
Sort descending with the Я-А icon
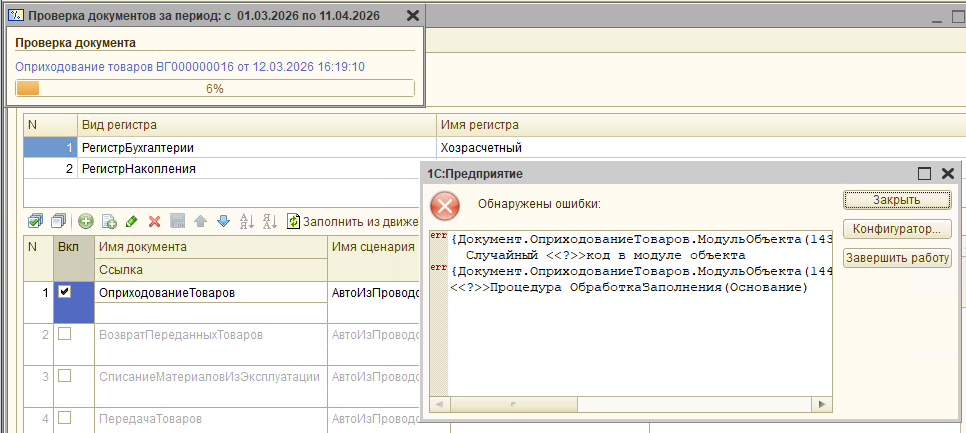click(x=270, y=221)
